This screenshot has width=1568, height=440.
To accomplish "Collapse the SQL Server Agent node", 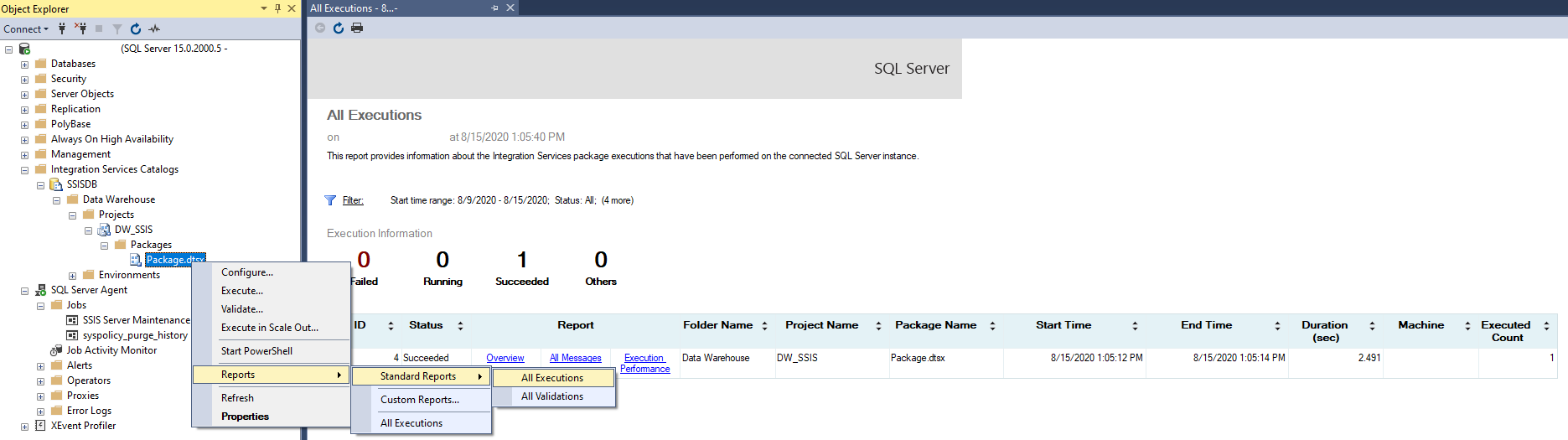I will pos(24,291).
